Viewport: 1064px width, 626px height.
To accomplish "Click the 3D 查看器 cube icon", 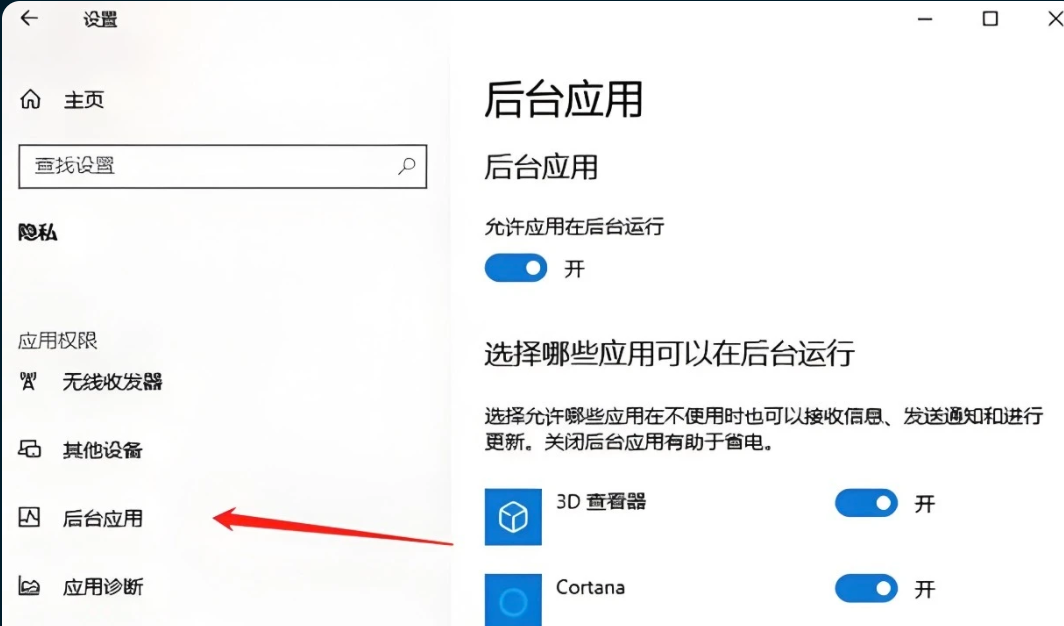I will [x=513, y=517].
